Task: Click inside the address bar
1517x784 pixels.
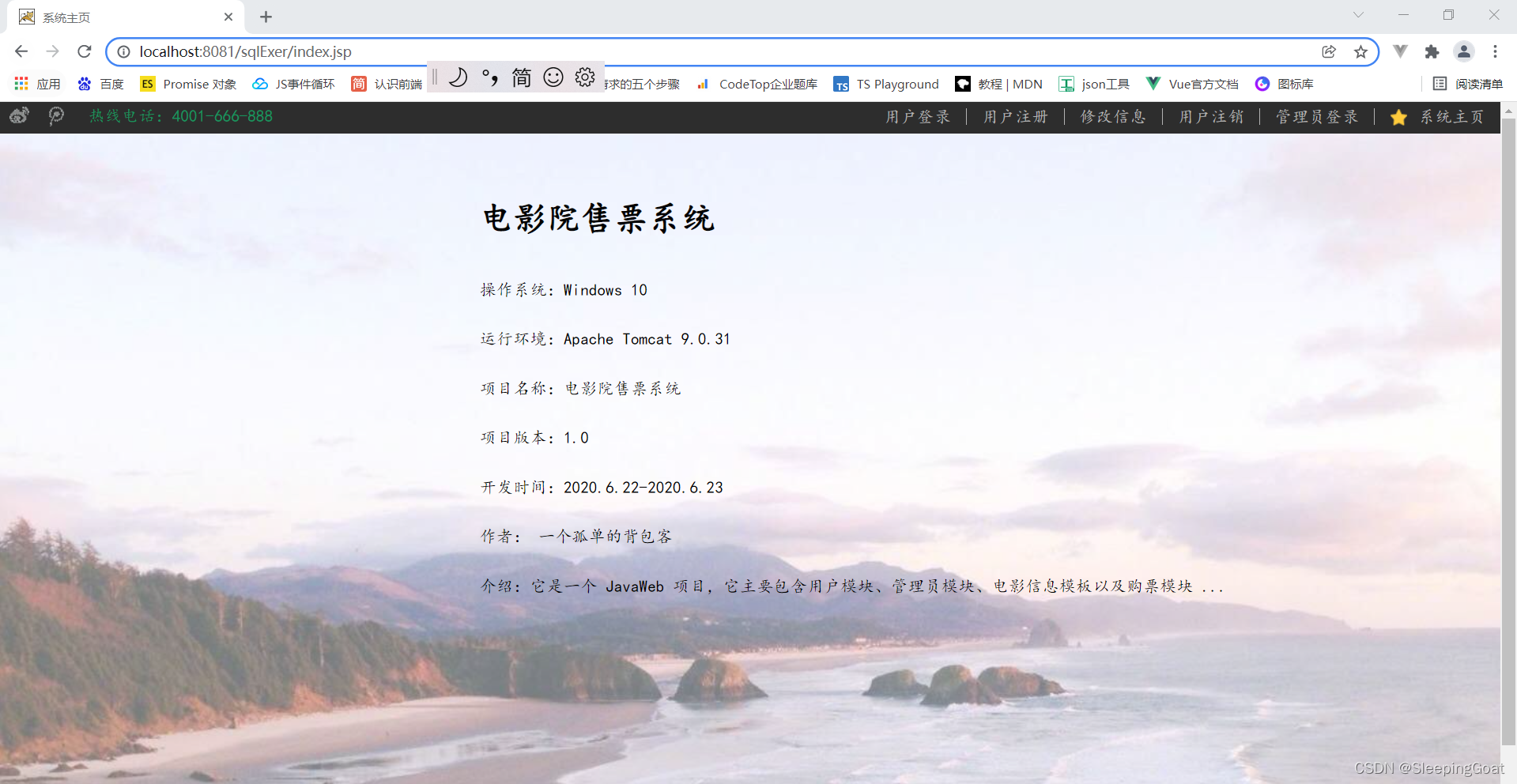Action: [x=474, y=51]
